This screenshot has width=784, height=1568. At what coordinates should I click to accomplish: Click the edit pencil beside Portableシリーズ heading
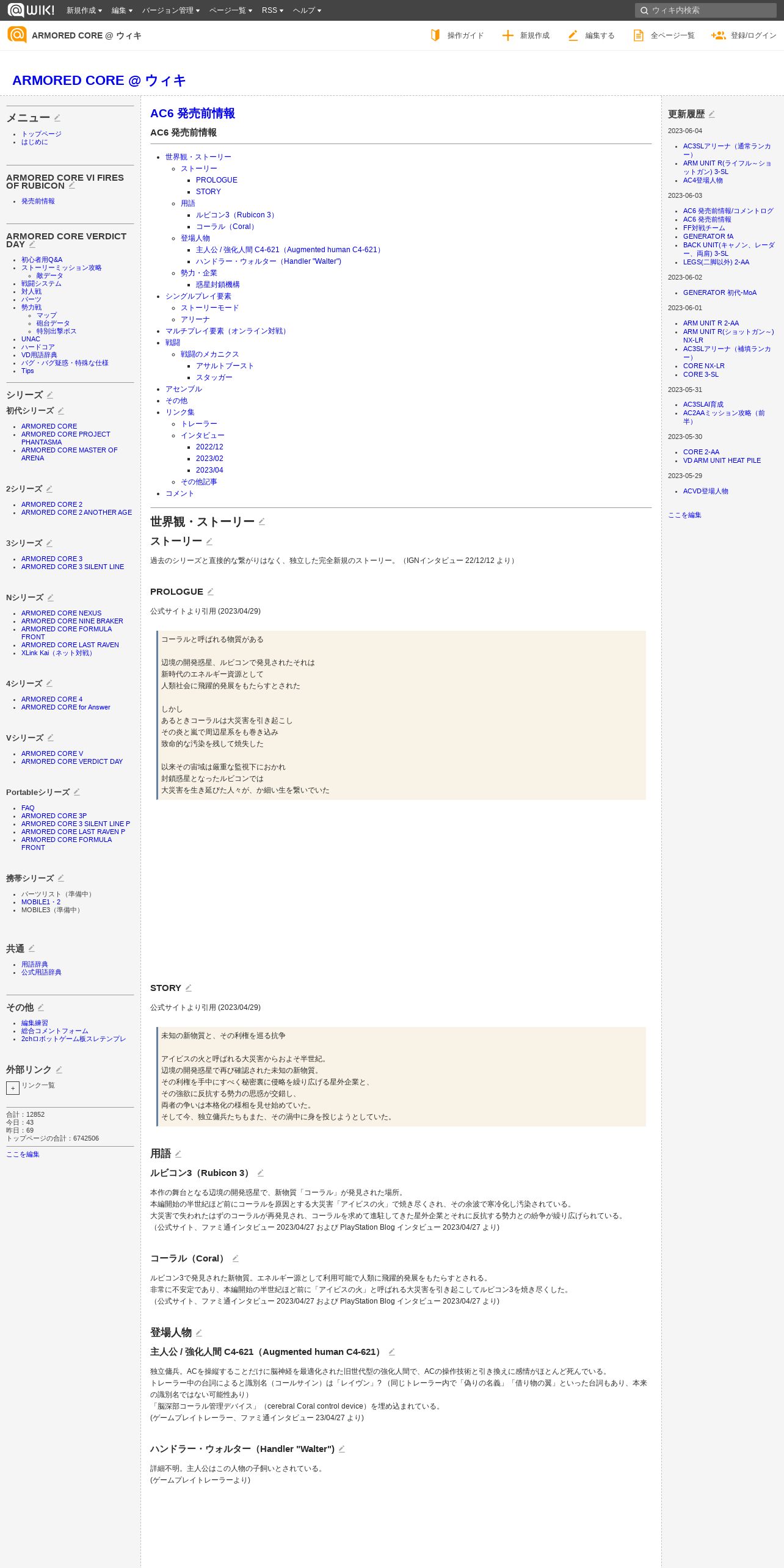point(76,793)
